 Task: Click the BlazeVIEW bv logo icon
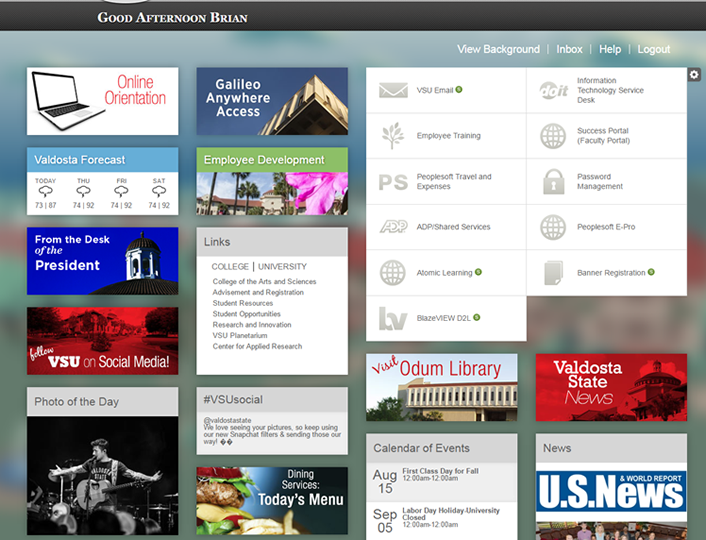[x=393, y=318]
